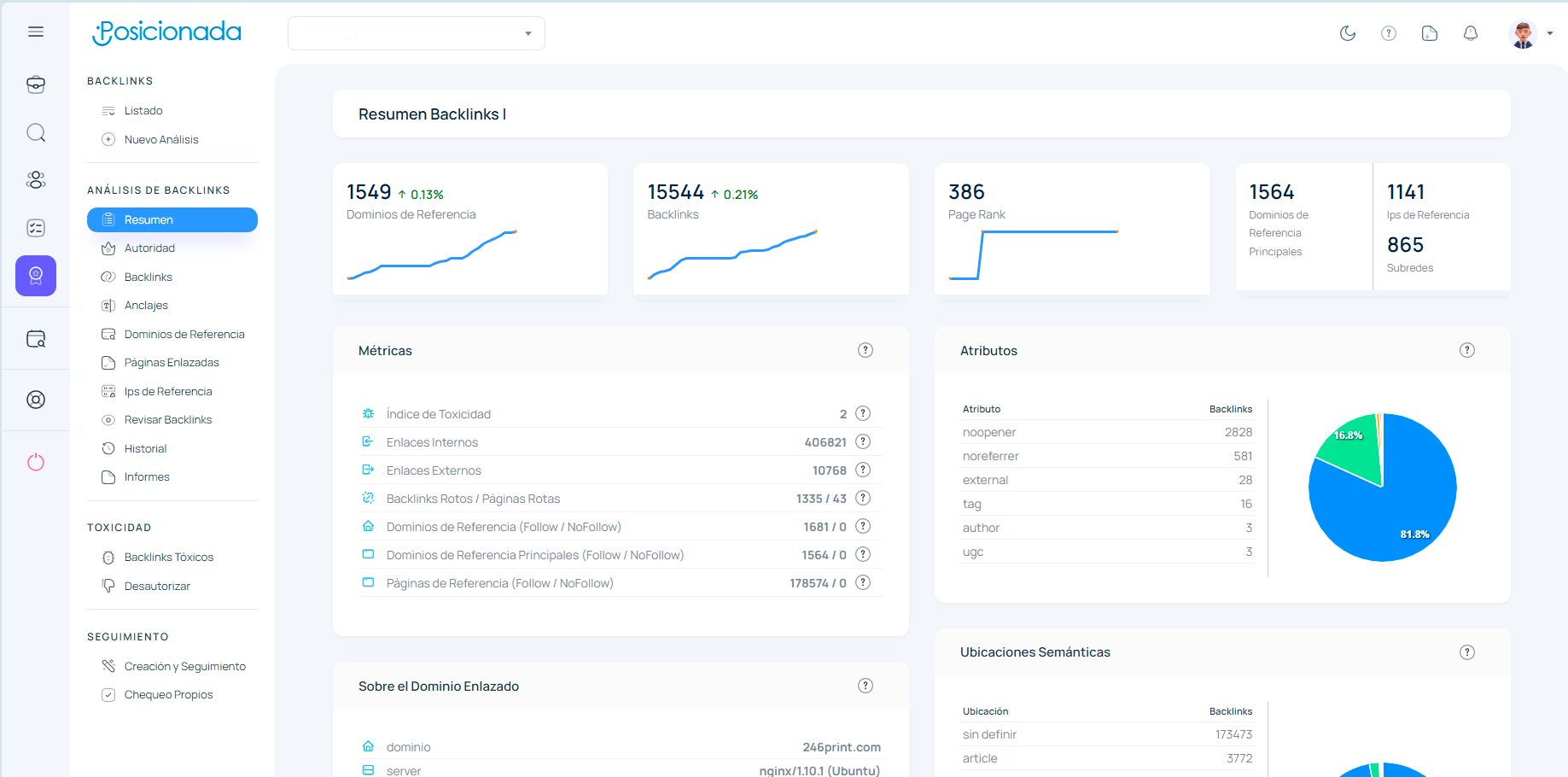Open Listado in the Backlinks menu
The width and height of the screenshot is (1568, 777).
click(x=143, y=111)
